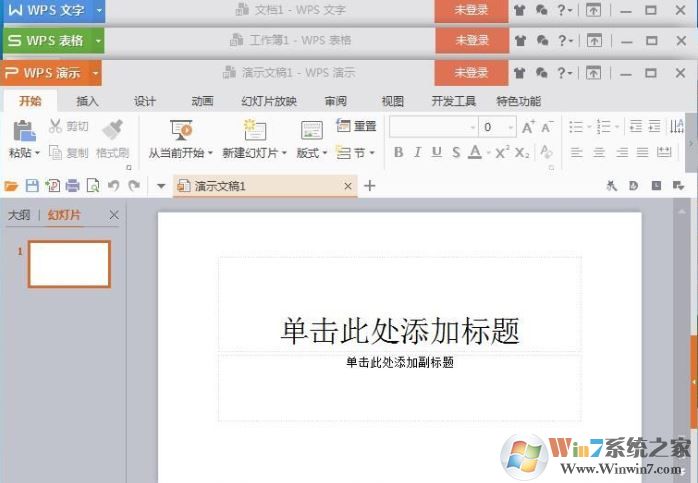698x483 pixels.
Task: Add new document tab with plus
Action: 369,186
